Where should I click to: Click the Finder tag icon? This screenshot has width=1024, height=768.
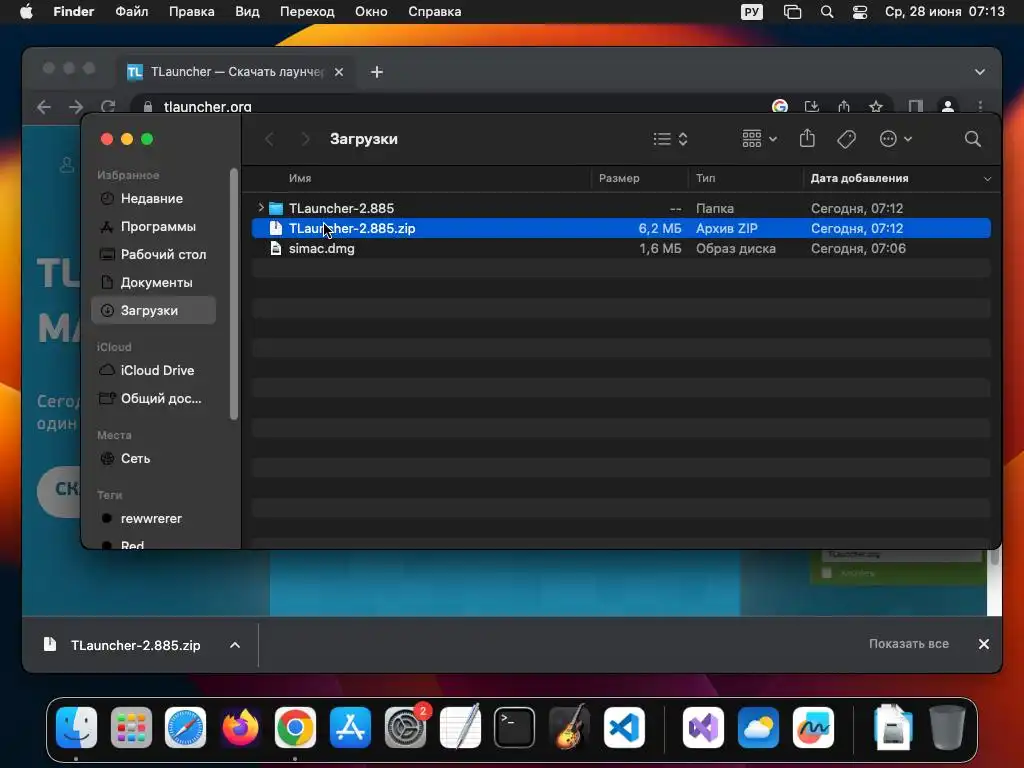(x=846, y=139)
